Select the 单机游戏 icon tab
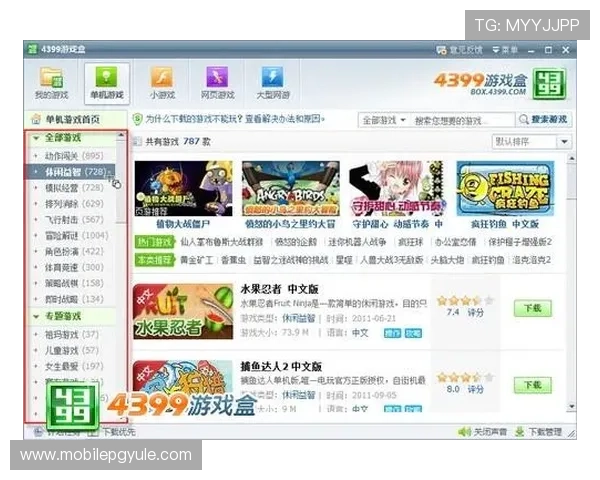This screenshot has width=600, height=480. click(x=107, y=83)
